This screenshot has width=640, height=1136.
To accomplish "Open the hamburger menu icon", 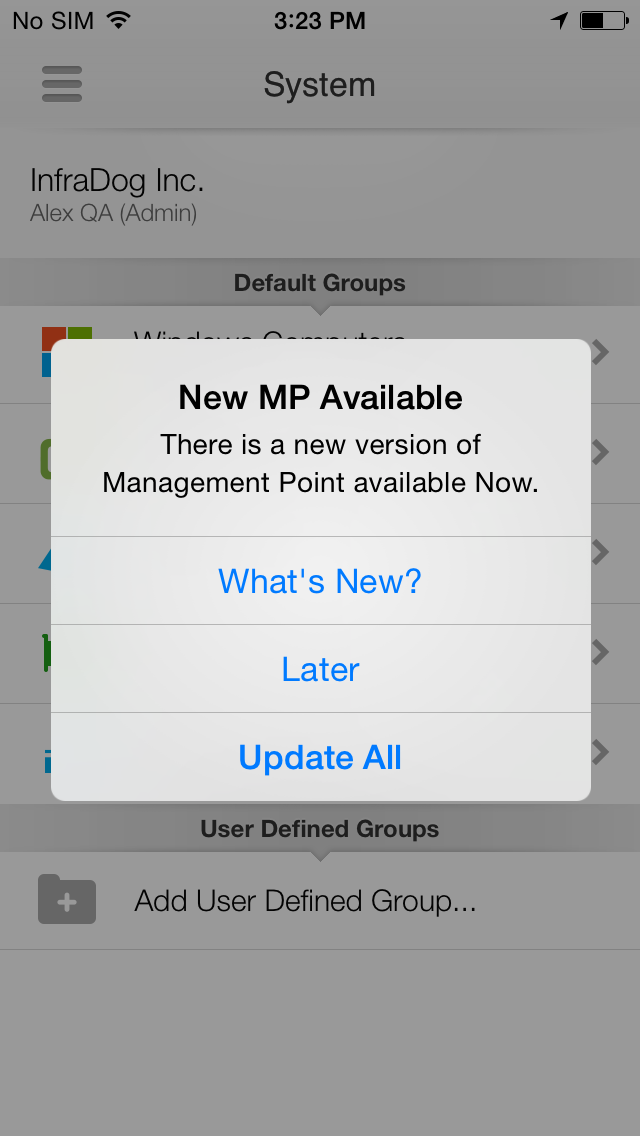I will point(62,84).
